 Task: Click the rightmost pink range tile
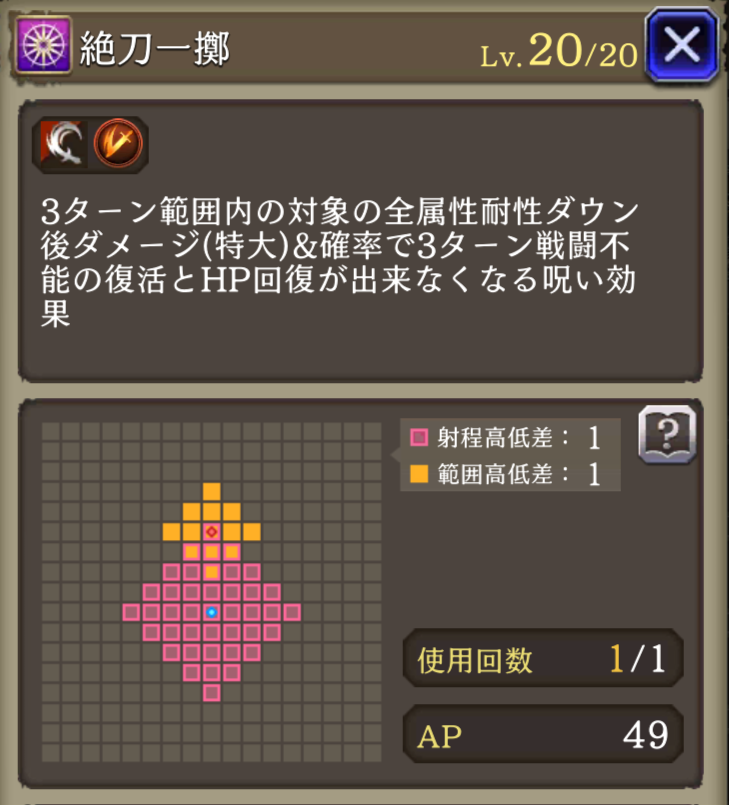pos(292,612)
